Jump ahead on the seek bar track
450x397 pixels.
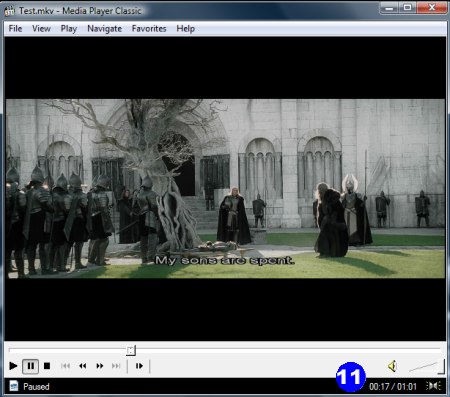(x=288, y=350)
